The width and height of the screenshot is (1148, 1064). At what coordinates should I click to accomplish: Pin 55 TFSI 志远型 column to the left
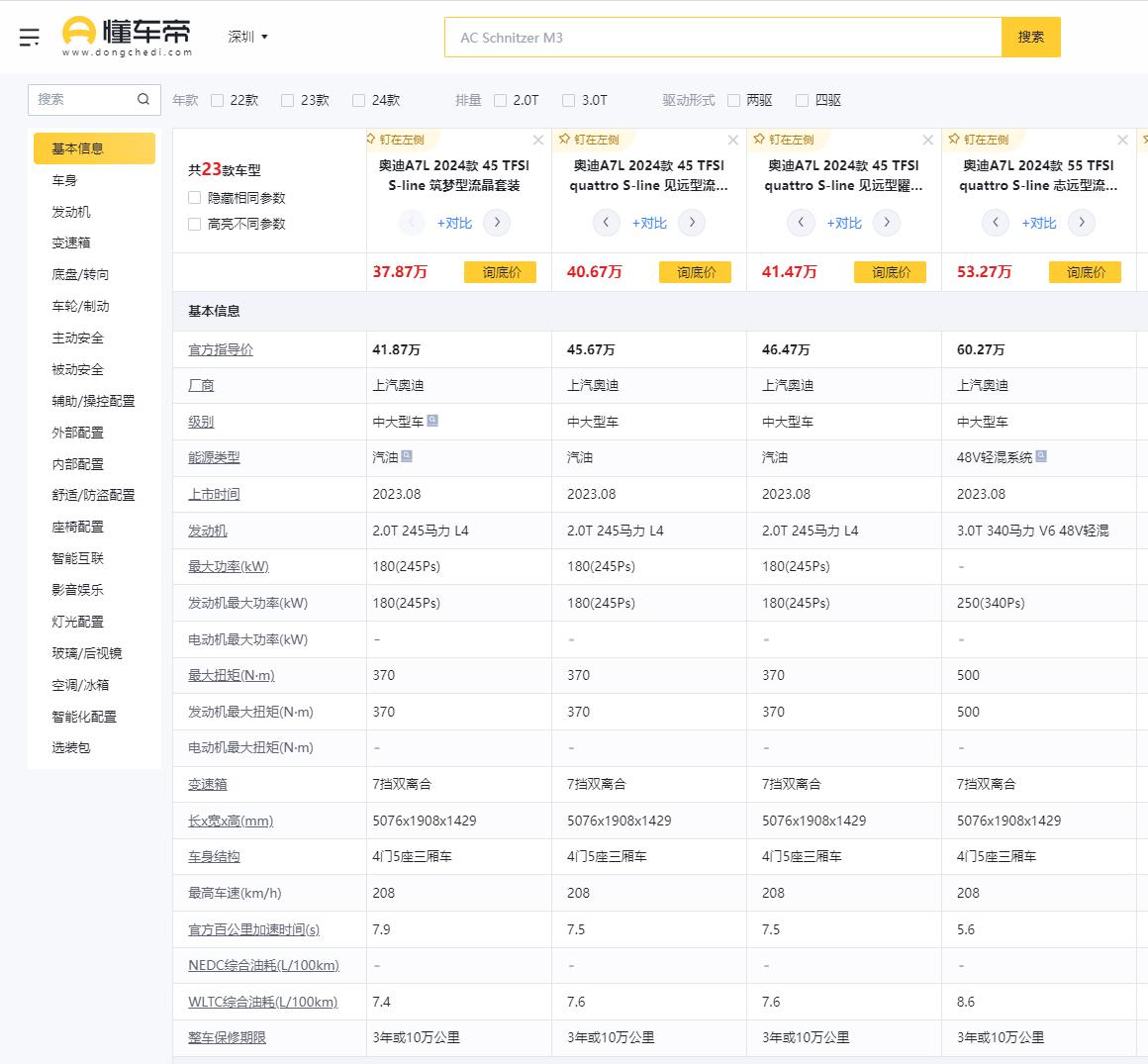[x=979, y=140]
